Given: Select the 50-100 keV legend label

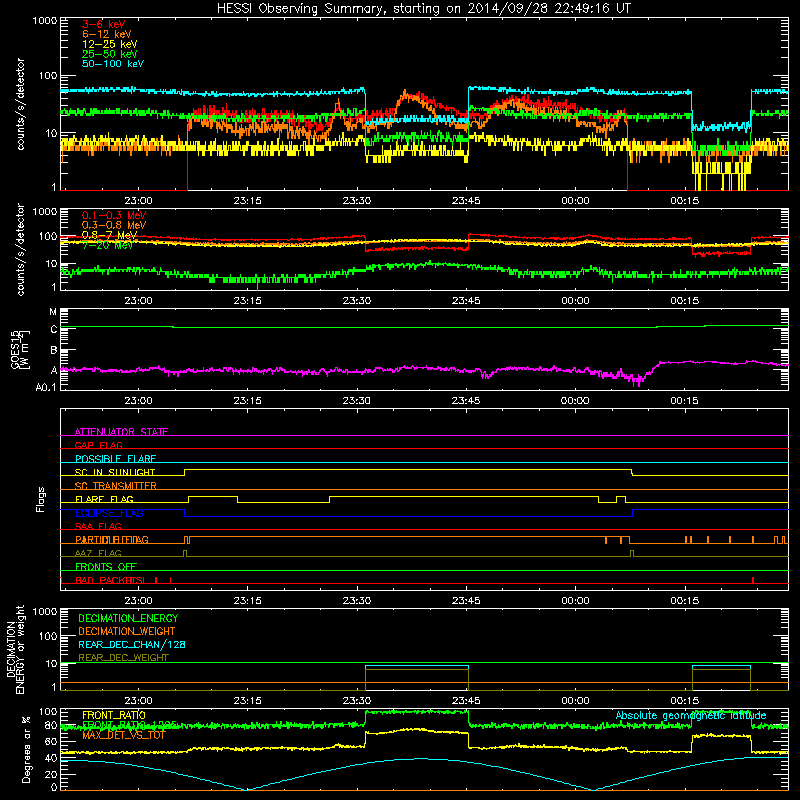Looking at the screenshot, I should [x=113, y=64].
